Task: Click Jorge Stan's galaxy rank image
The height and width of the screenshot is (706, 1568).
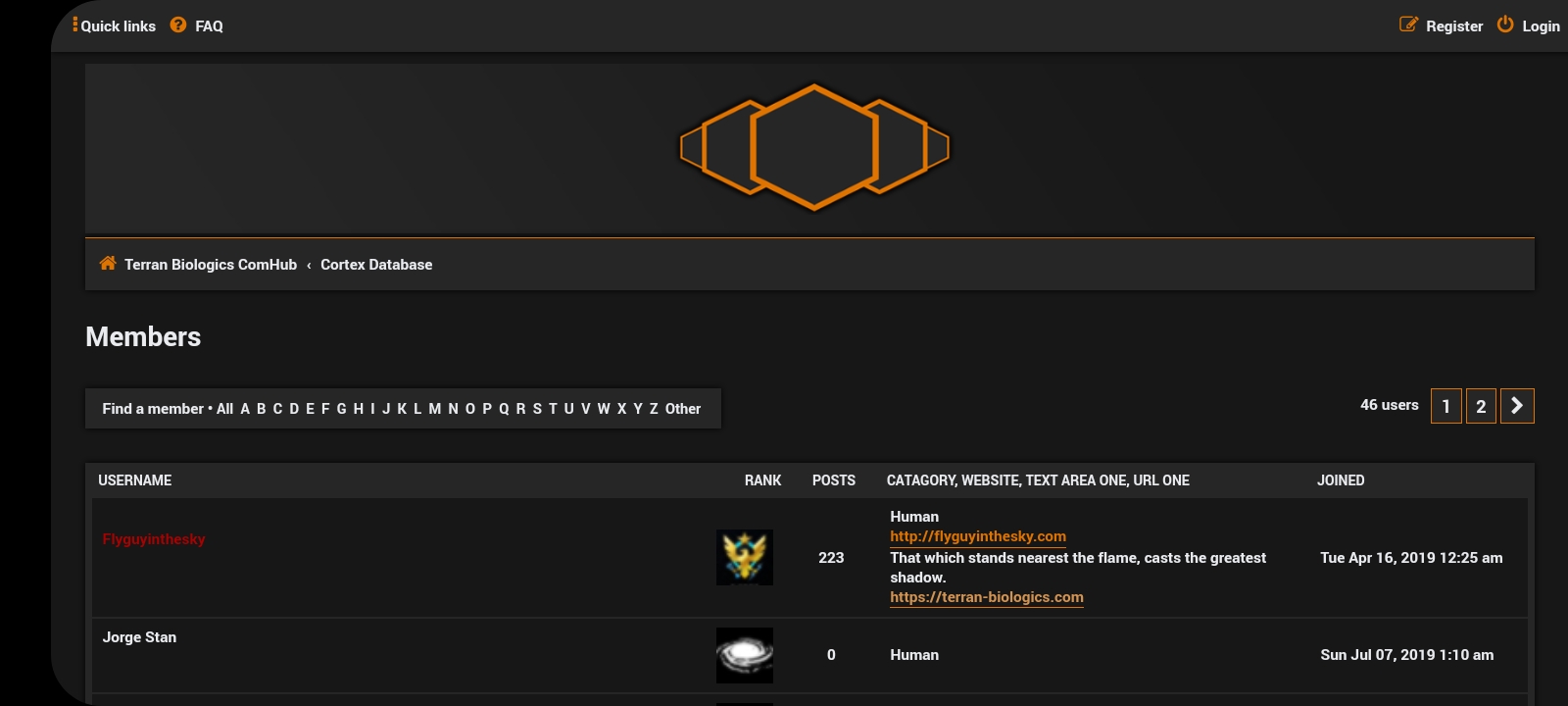Action: [745, 655]
